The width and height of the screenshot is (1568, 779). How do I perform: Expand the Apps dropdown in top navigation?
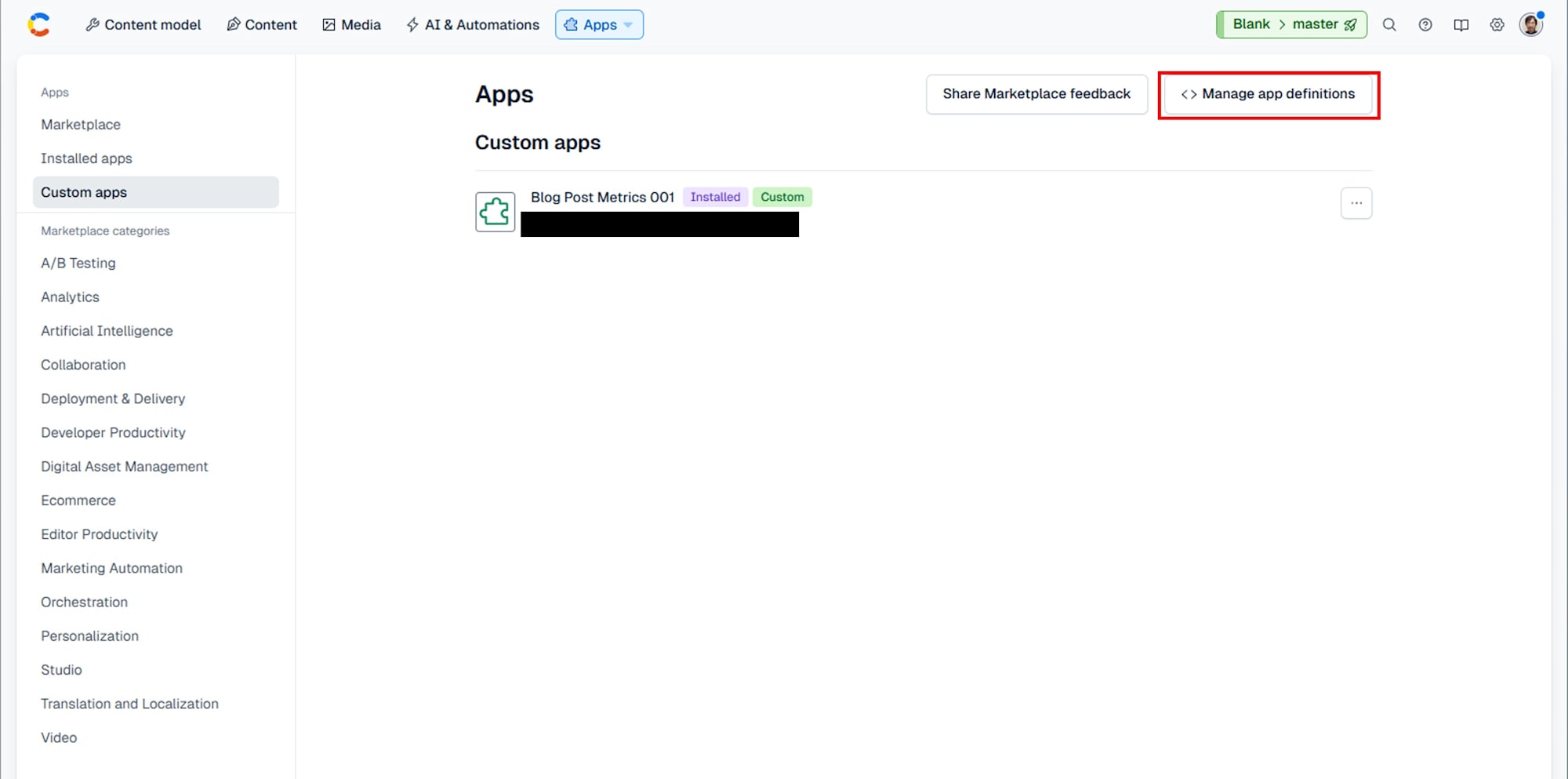[600, 24]
